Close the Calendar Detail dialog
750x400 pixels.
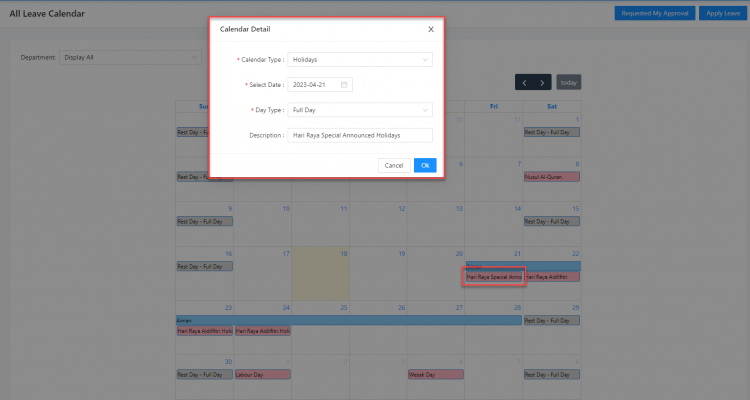click(x=430, y=29)
